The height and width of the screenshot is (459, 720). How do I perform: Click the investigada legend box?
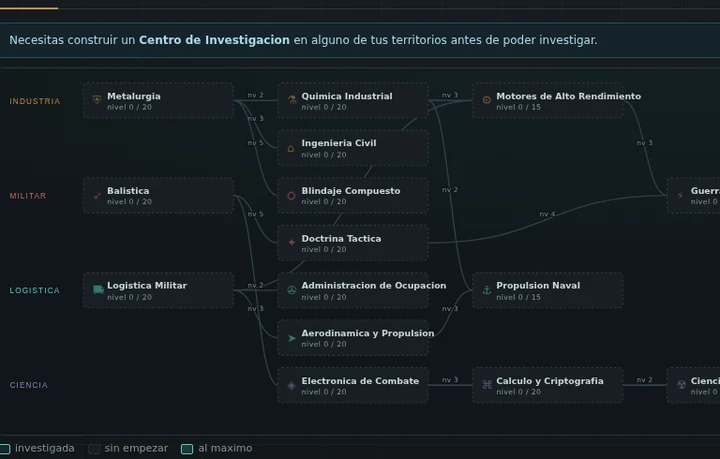[5, 449]
